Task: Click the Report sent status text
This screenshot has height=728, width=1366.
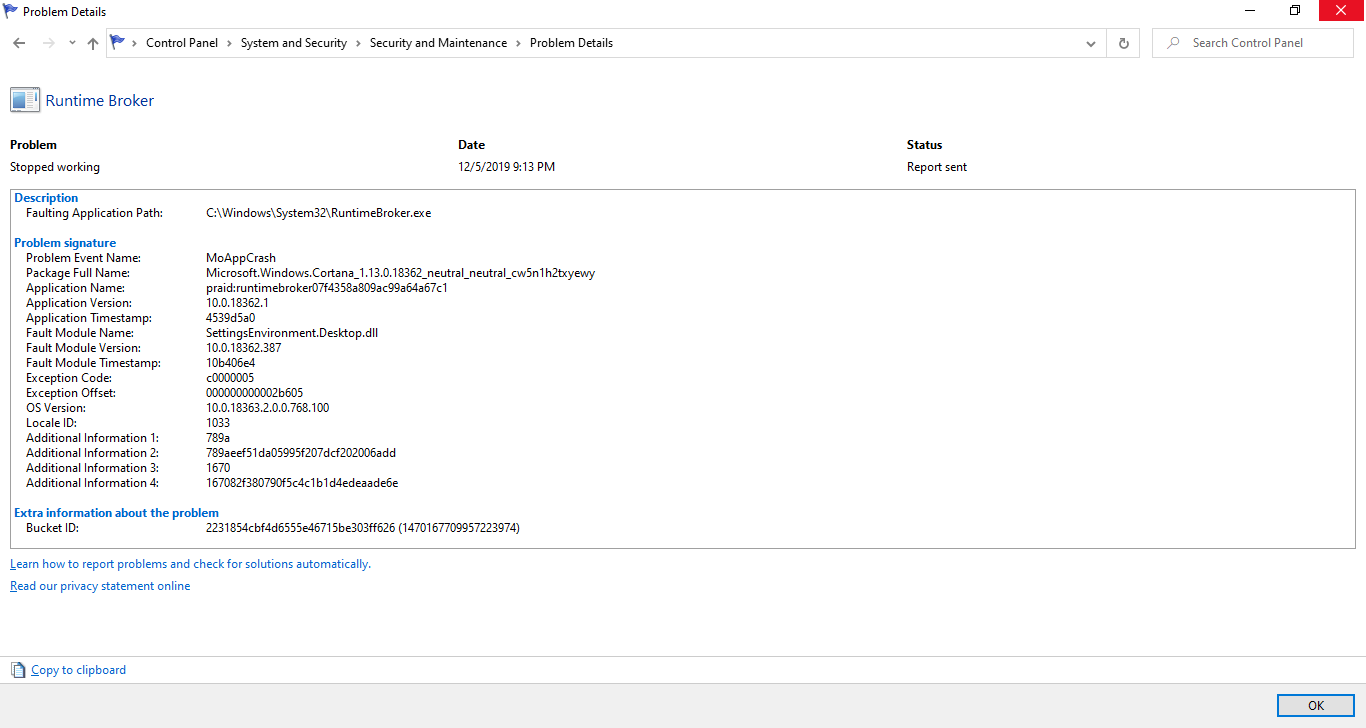Action: pos(937,167)
